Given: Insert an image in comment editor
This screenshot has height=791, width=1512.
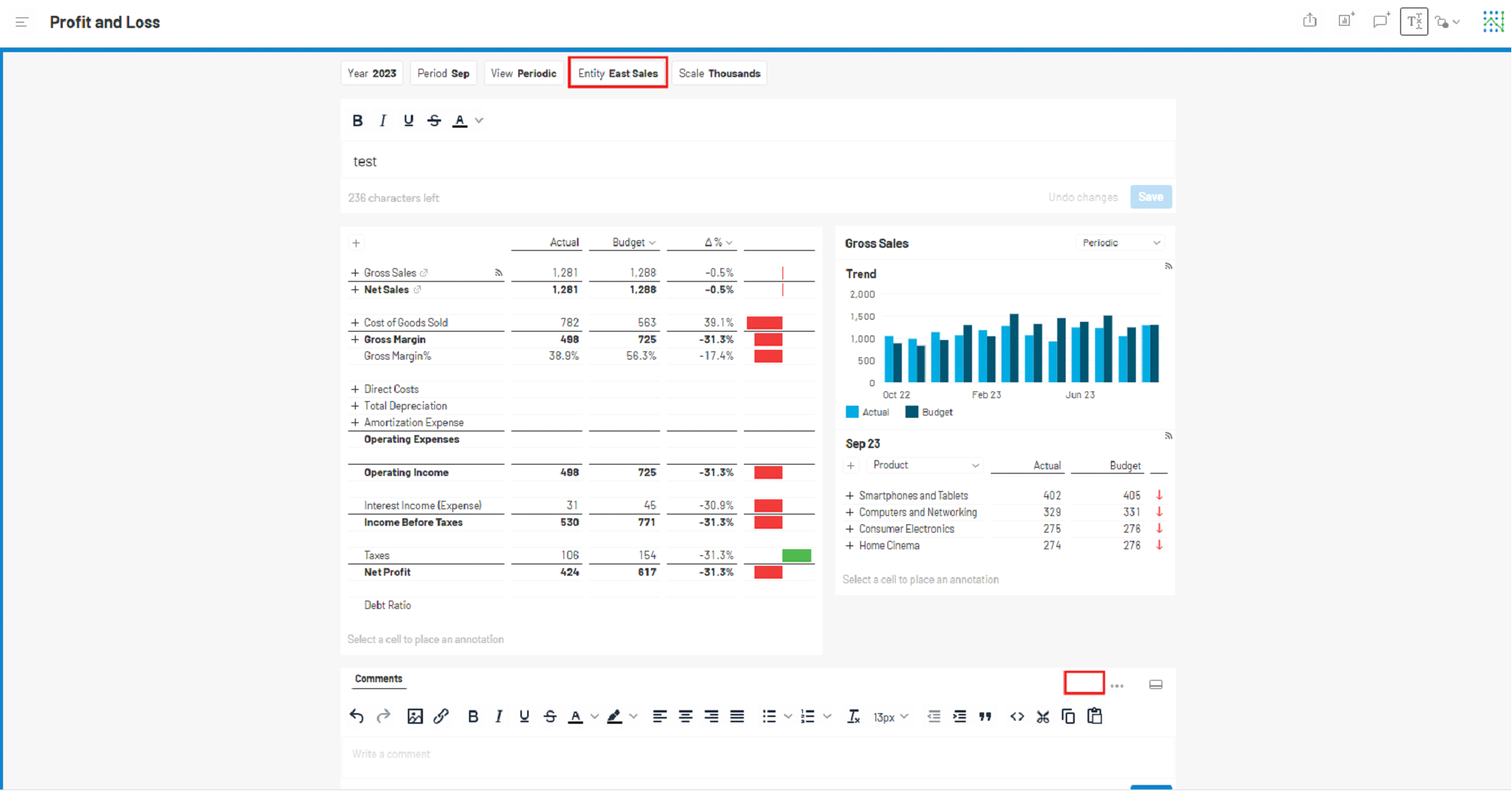Looking at the screenshot, I should pos(415,716).
